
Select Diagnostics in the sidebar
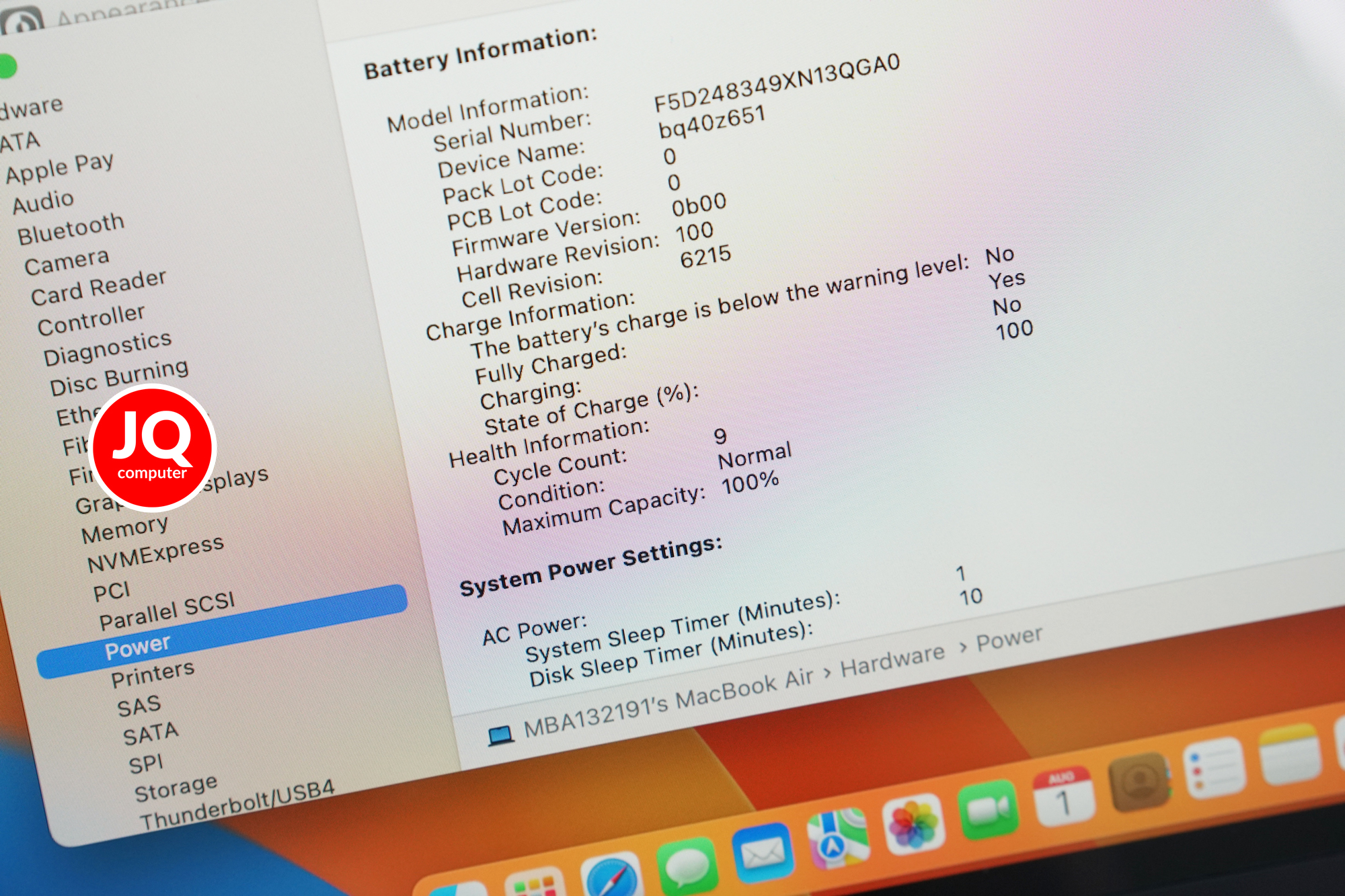tap(108, 348)
